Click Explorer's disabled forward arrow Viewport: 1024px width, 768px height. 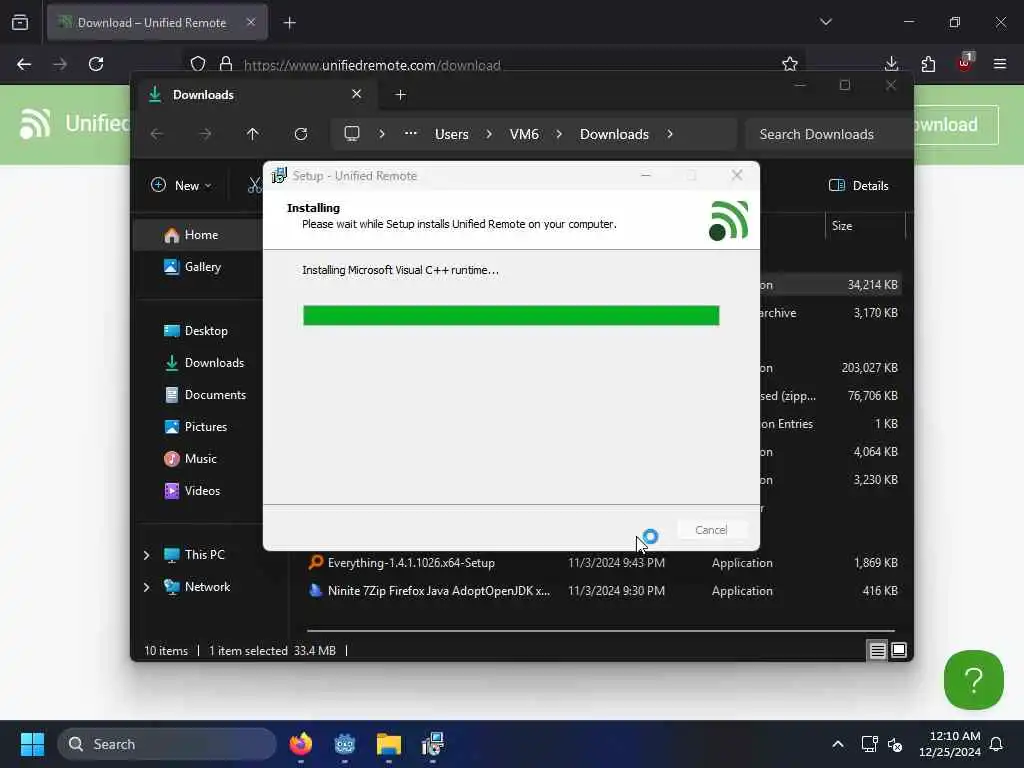205,134
